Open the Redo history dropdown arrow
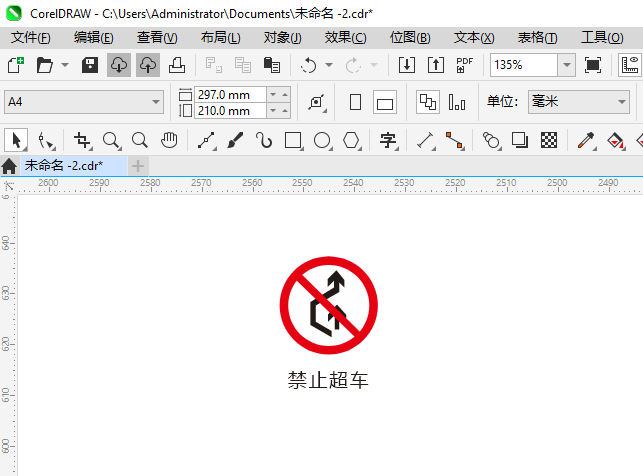This screenshot has width=643, height=476. (374, 65)
